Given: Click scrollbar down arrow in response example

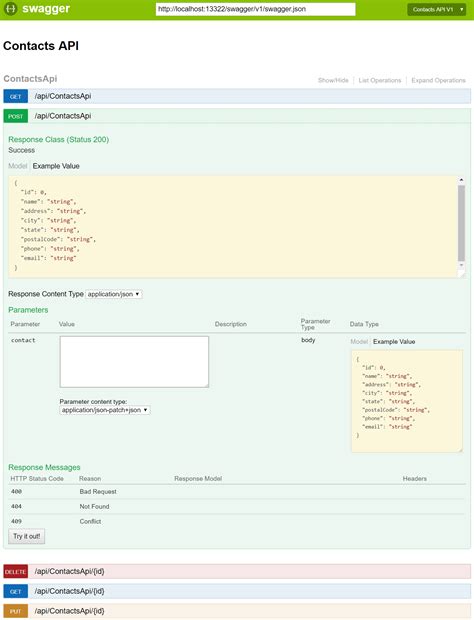Looking at the screenshot, I should tap(461, 265).
